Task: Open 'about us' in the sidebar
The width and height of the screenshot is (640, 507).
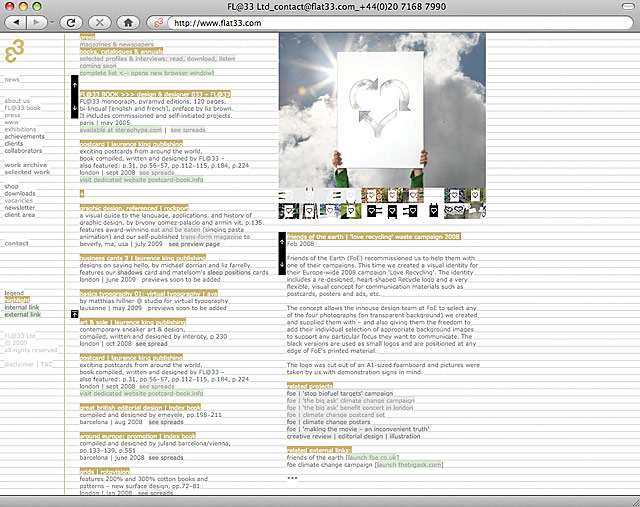Action: 17,101
